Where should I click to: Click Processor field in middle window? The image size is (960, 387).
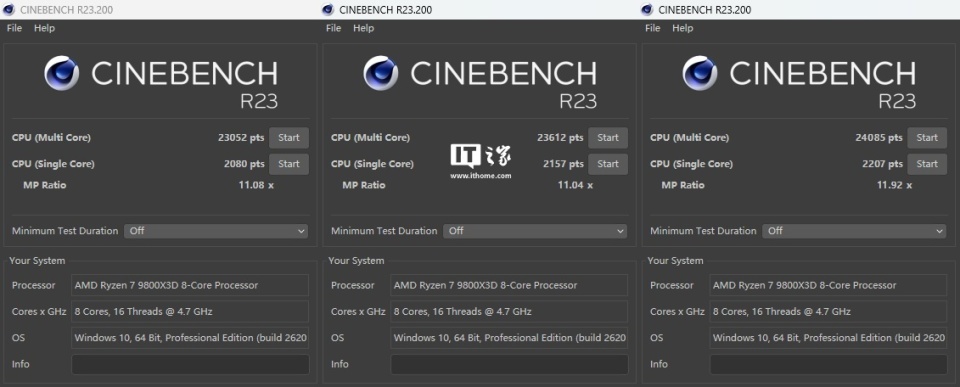tap(509, 285)
